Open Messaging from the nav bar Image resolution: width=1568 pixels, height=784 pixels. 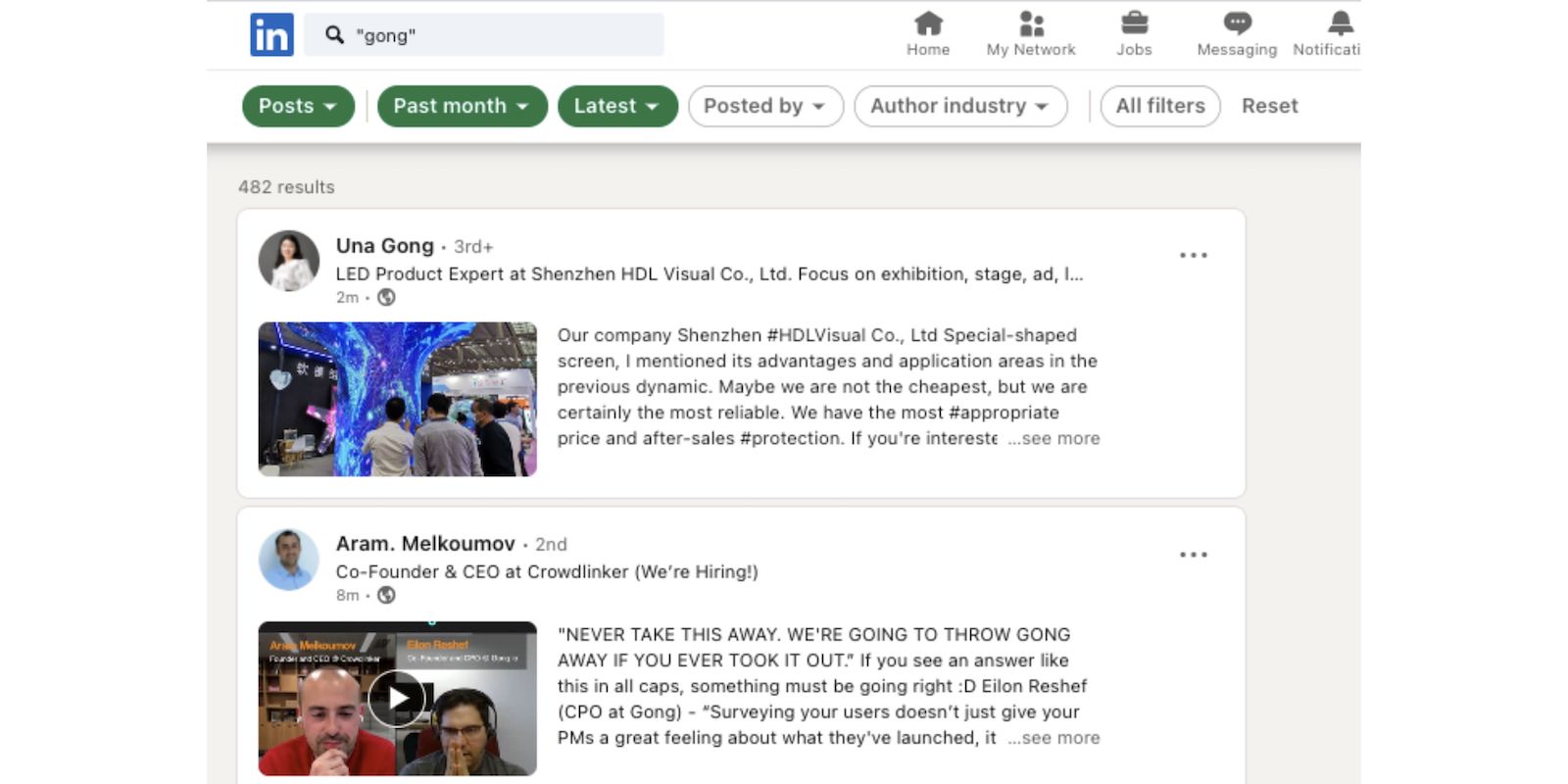pos(1237,34)
